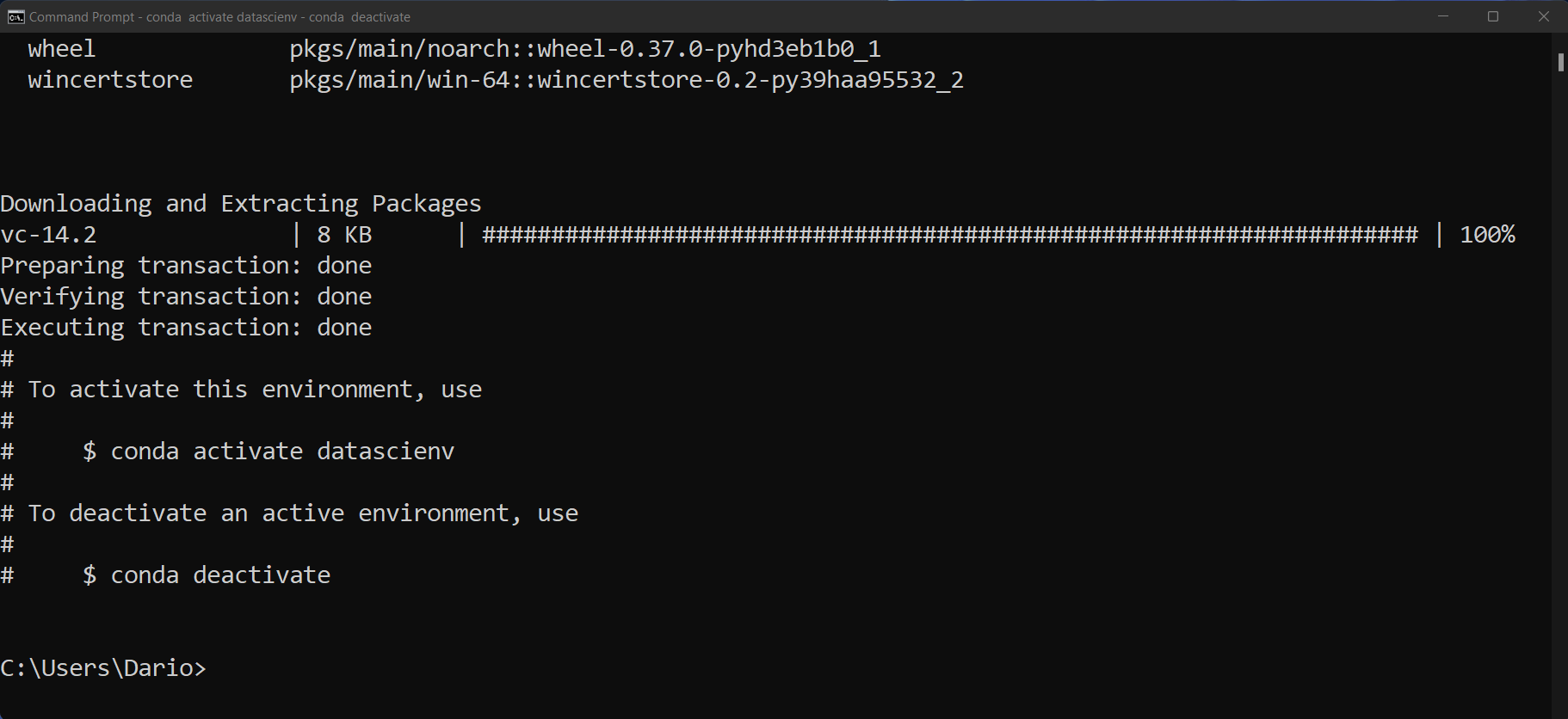Click the 'conda activate datascienv' command text
The height and width of the screenshot is (719, 1568).
point(282,452)
